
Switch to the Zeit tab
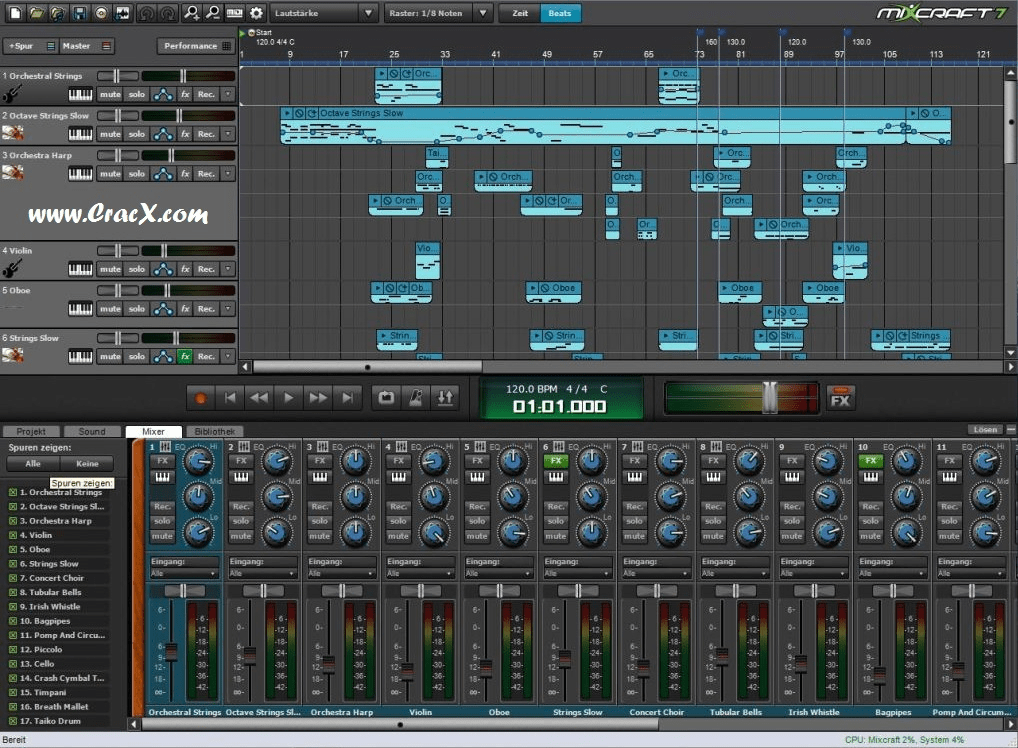click(x=519, y=13)
